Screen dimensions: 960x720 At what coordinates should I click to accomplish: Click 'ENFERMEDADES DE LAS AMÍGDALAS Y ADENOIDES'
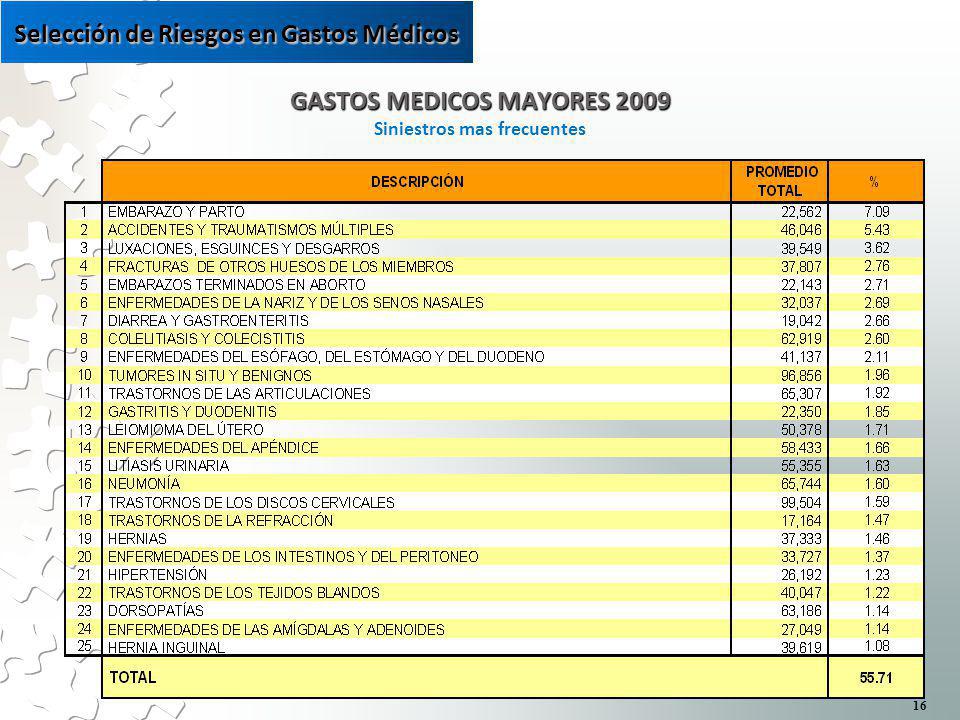[x=276, y=629]
